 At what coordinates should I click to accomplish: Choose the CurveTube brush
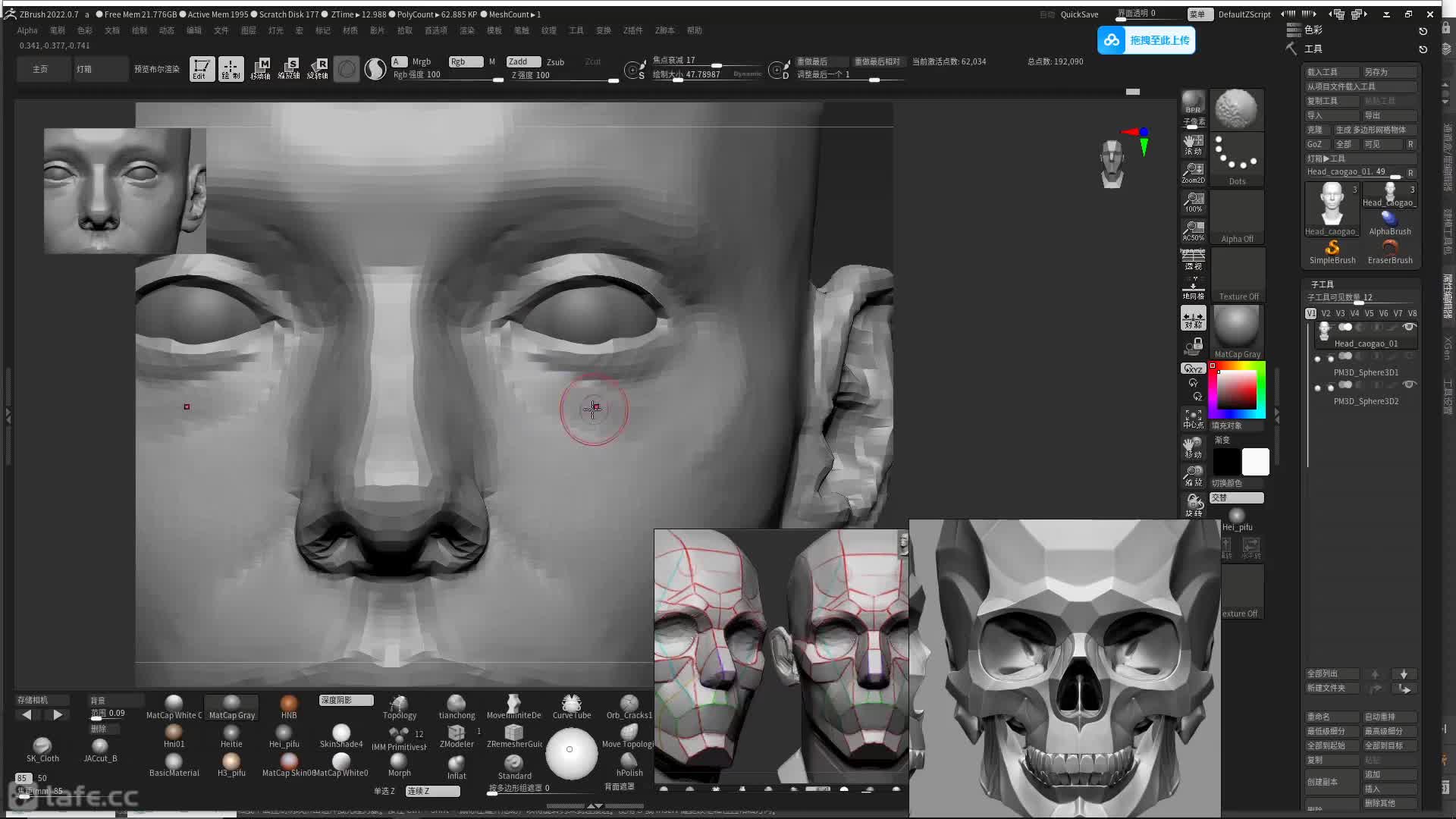click(x=572, y=707)
